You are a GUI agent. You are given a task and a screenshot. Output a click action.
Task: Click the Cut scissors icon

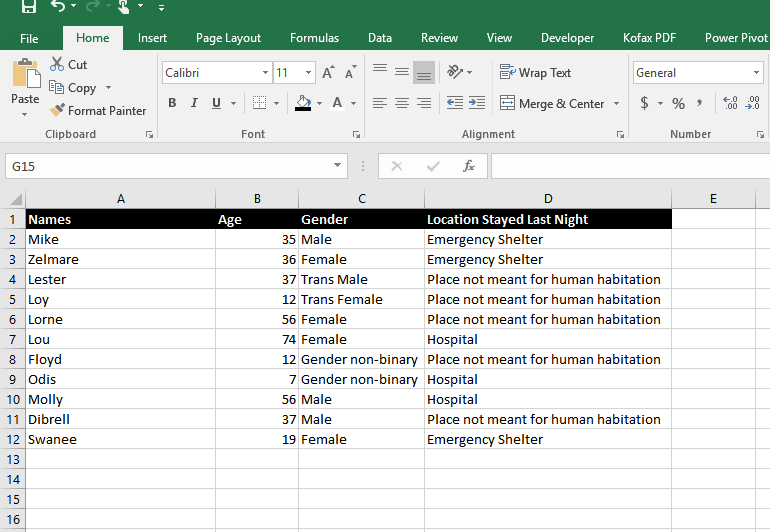(57, 64)
